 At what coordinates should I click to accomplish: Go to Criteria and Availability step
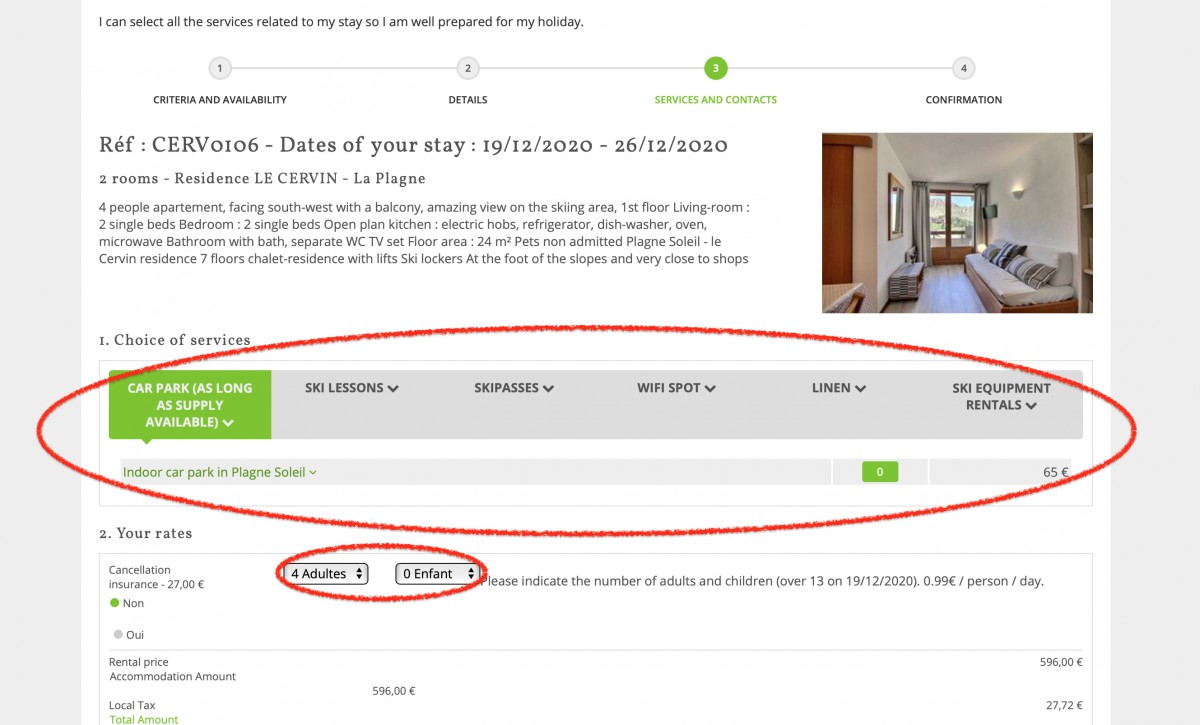click(x=220, y=100)
